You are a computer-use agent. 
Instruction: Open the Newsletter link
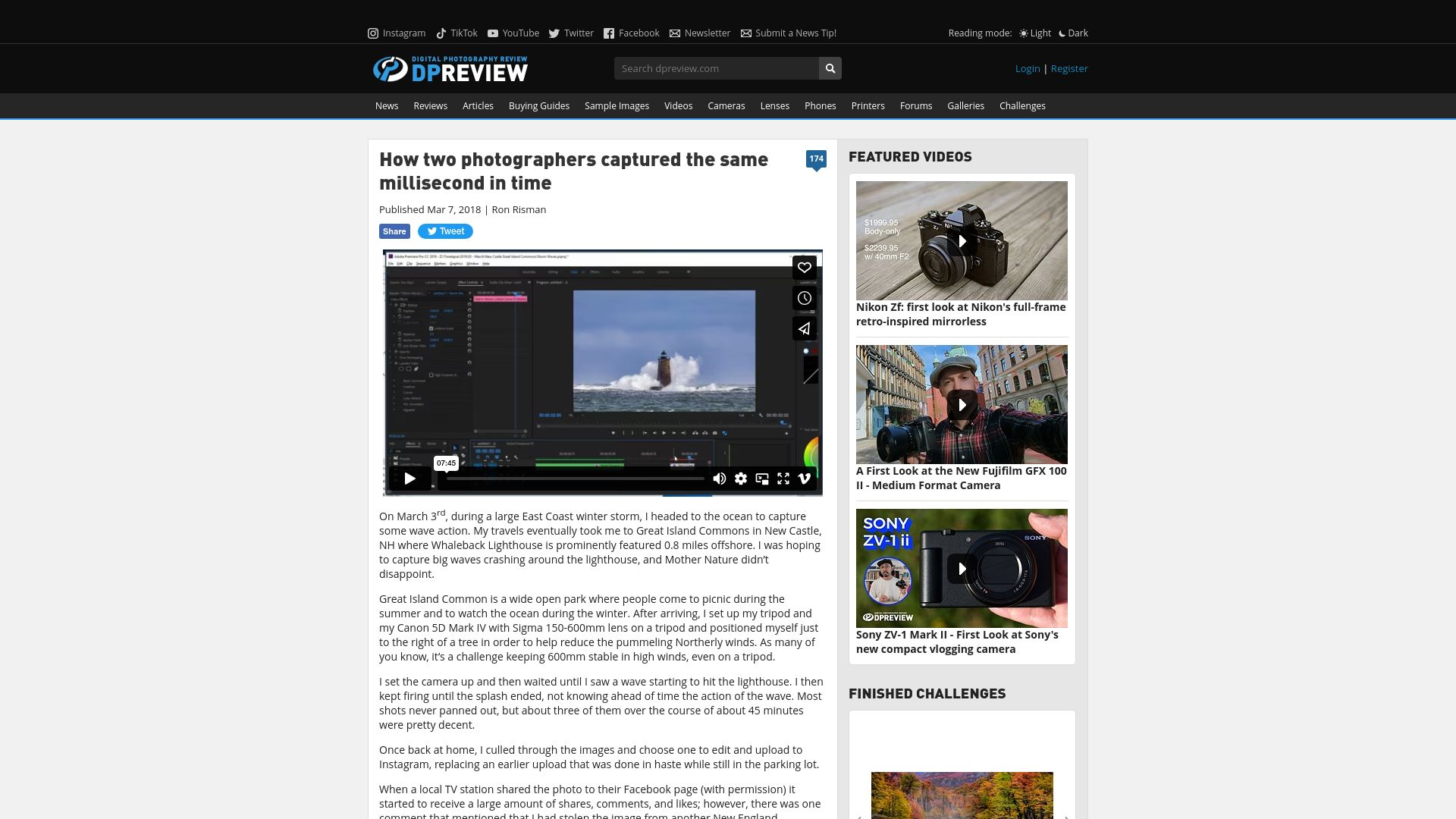tap(700, 33)
